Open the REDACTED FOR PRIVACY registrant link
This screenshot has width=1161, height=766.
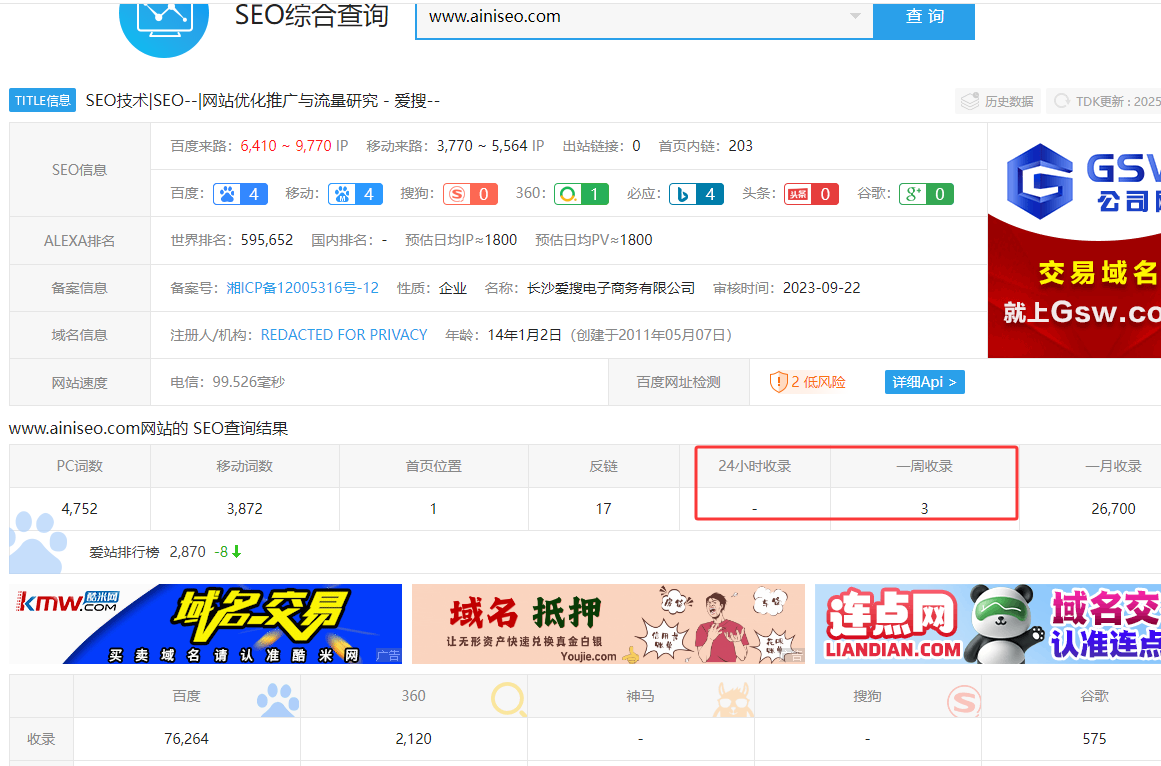(x=344, y=335)
